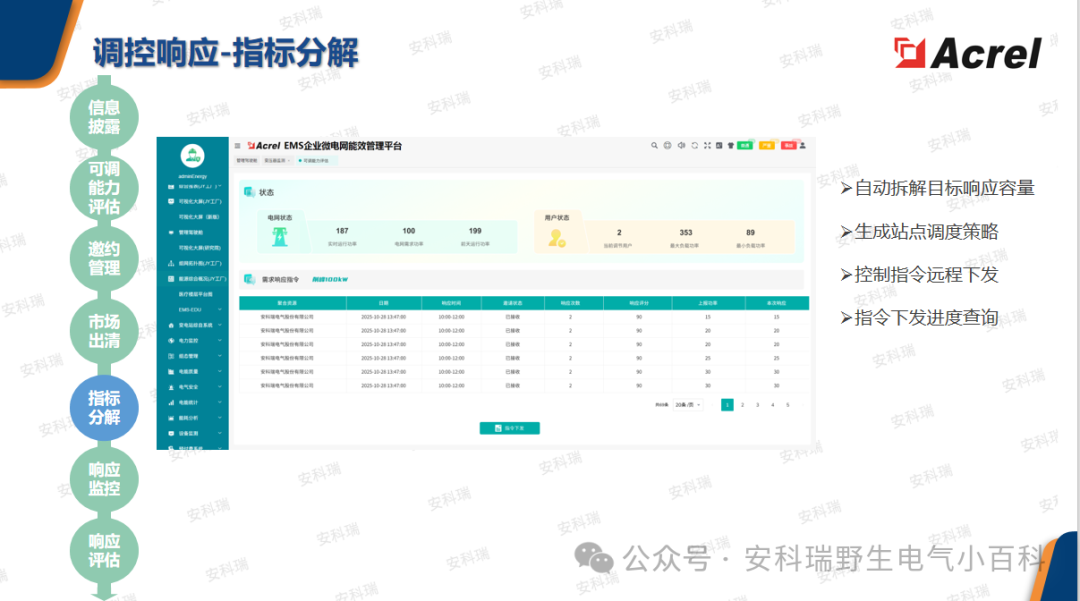
Task: Click the globe language icon in the toolbar
Action: pyautogui.click(x=668, y=145)
